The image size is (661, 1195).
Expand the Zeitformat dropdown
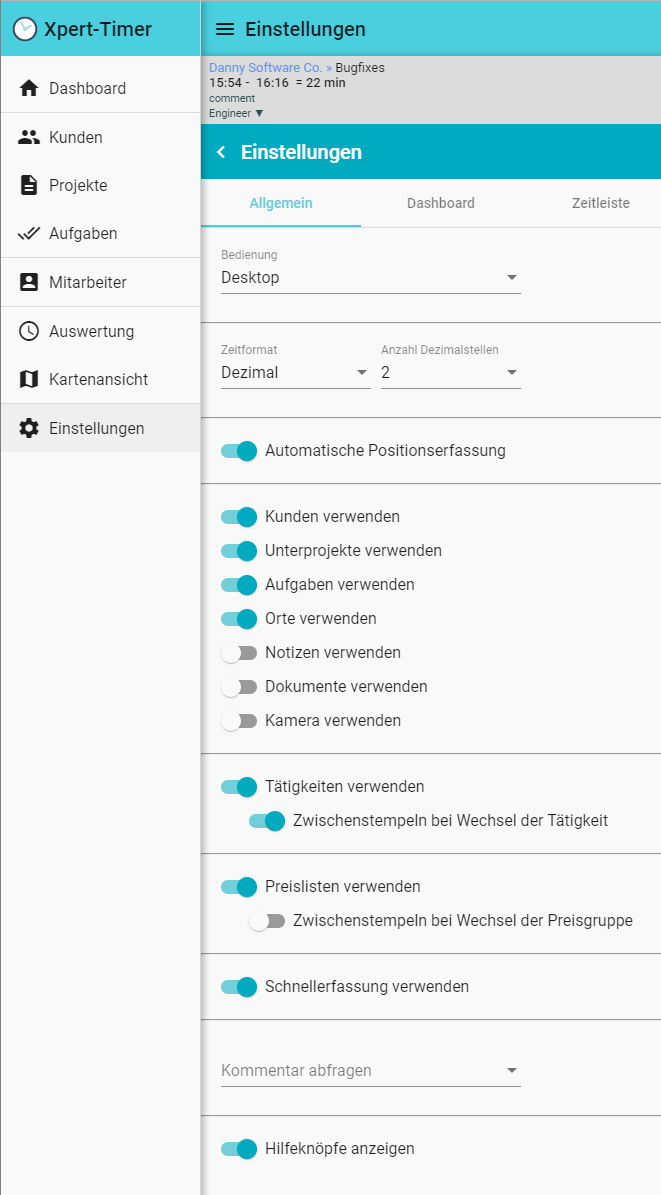(295, 373)
